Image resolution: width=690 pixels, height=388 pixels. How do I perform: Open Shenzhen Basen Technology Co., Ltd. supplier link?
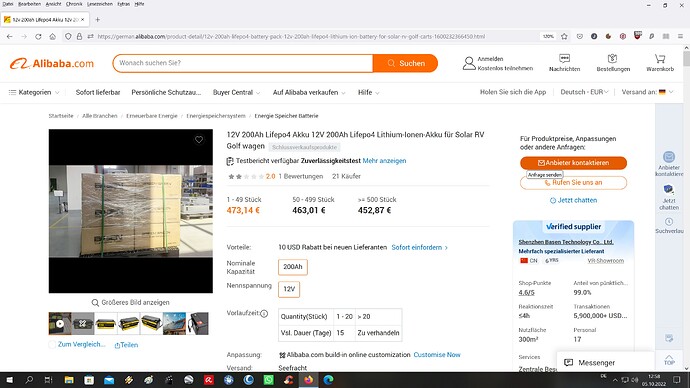click(566, 242)
